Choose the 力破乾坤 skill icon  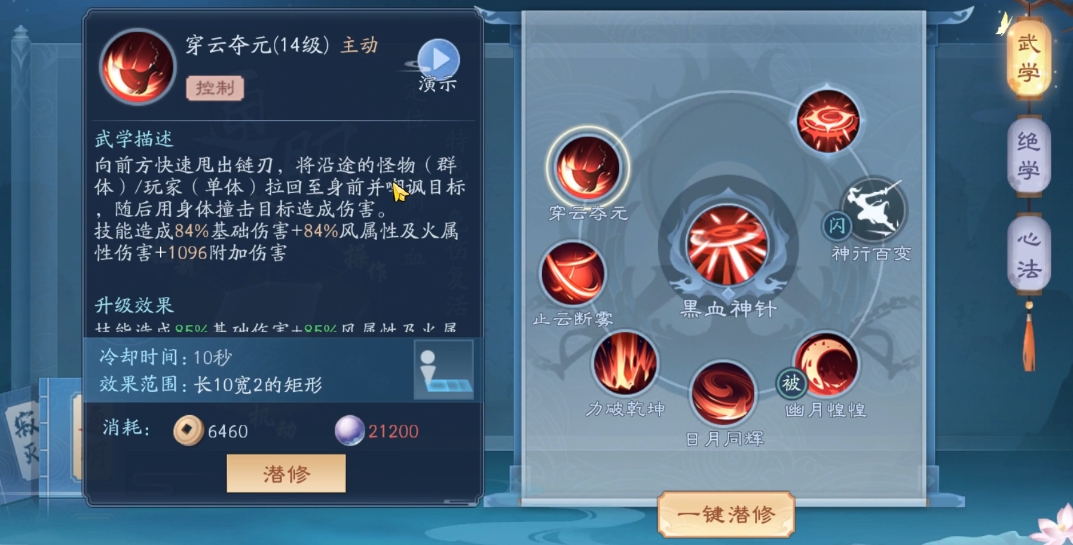pyautogui.click(x=625, y=365)
